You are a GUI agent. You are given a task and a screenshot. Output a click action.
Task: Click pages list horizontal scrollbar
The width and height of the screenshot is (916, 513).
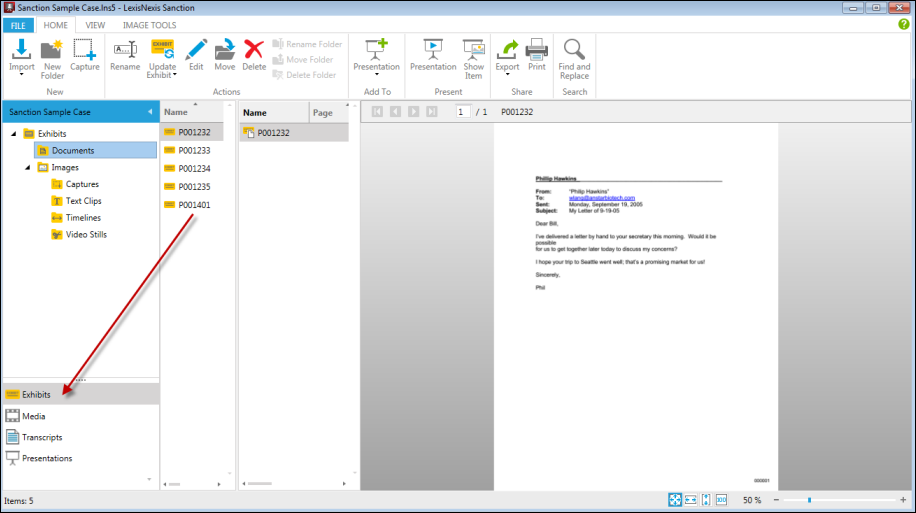pos(260,484)
